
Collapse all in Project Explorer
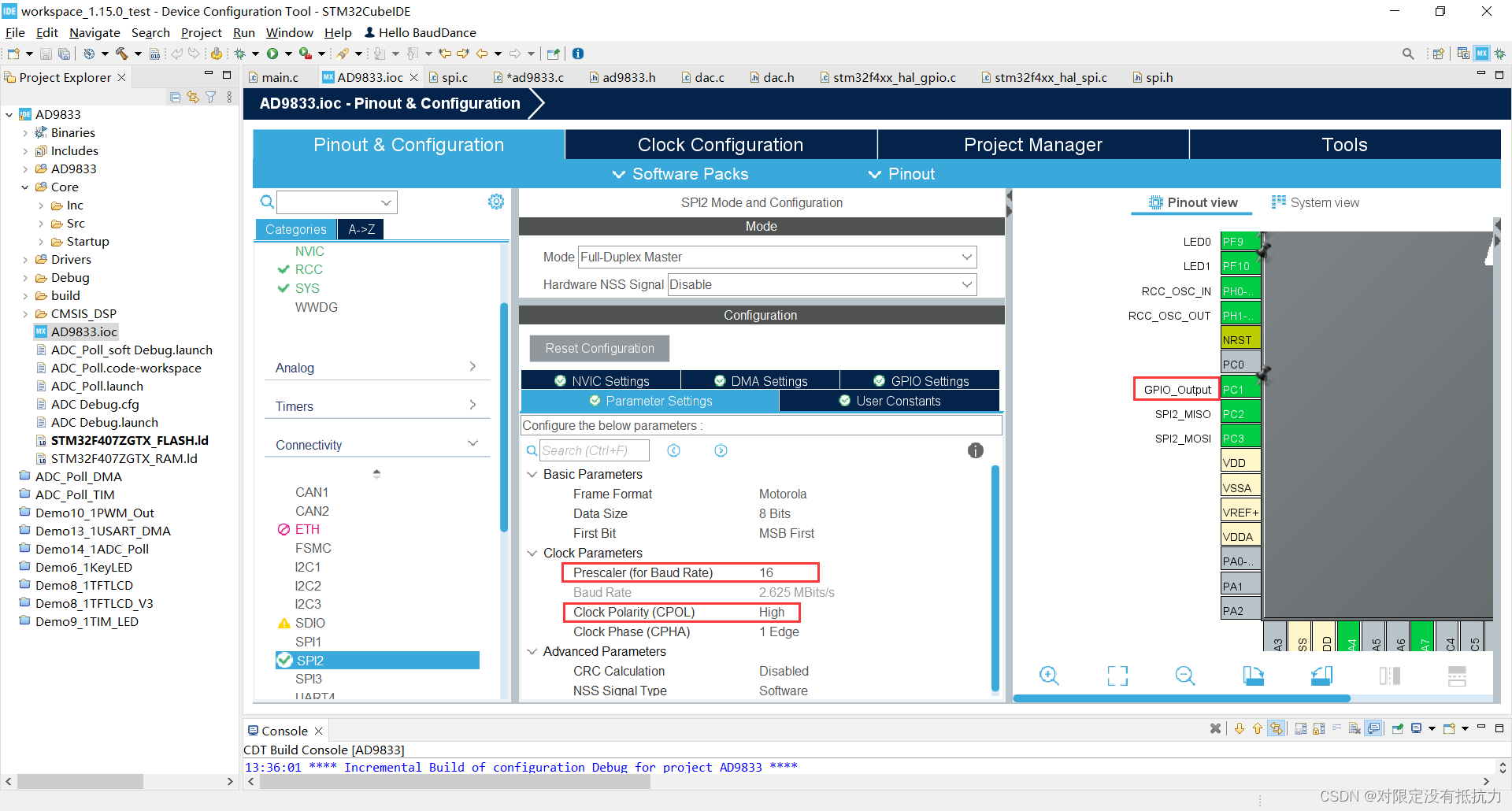pyautogui.click(x=175, y=97)
